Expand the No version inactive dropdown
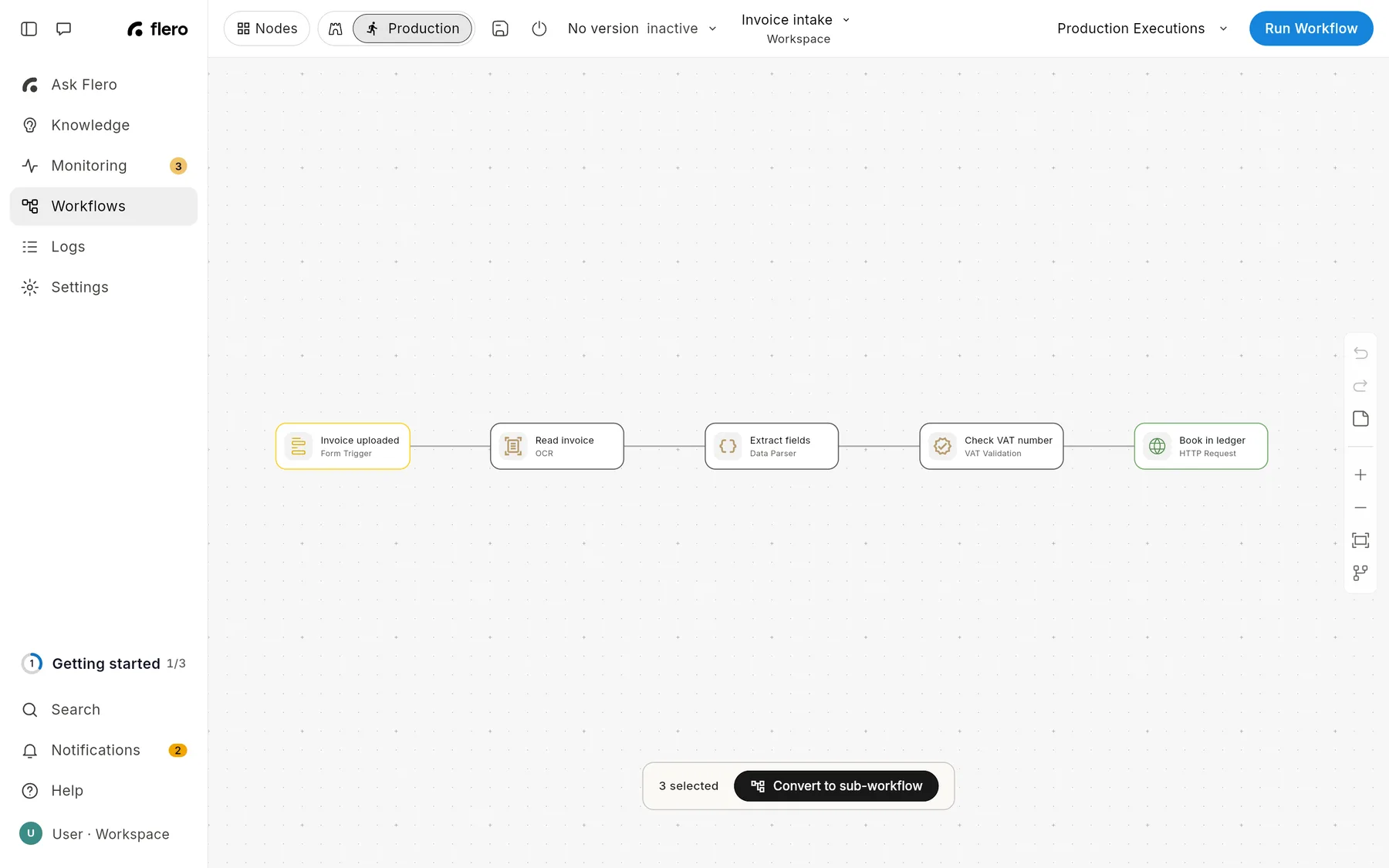The width and height of the screenshot is (1389, 868). tap(642, 29)
